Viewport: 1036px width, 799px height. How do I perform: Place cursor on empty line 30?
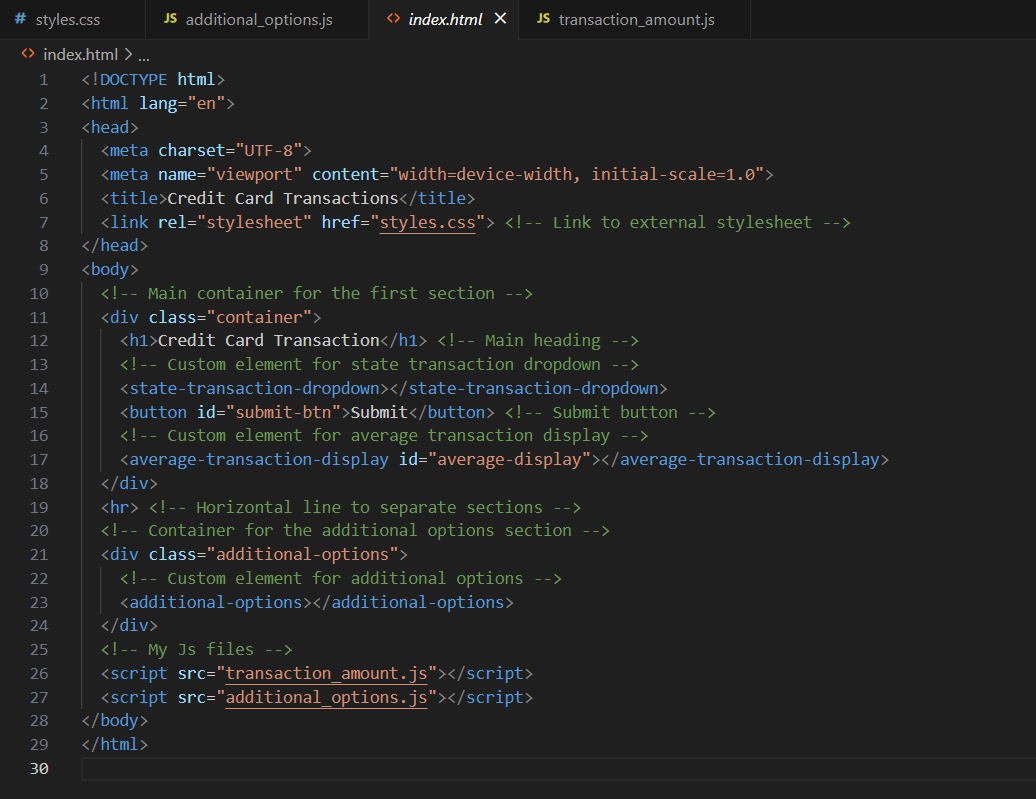pos(558,769)
